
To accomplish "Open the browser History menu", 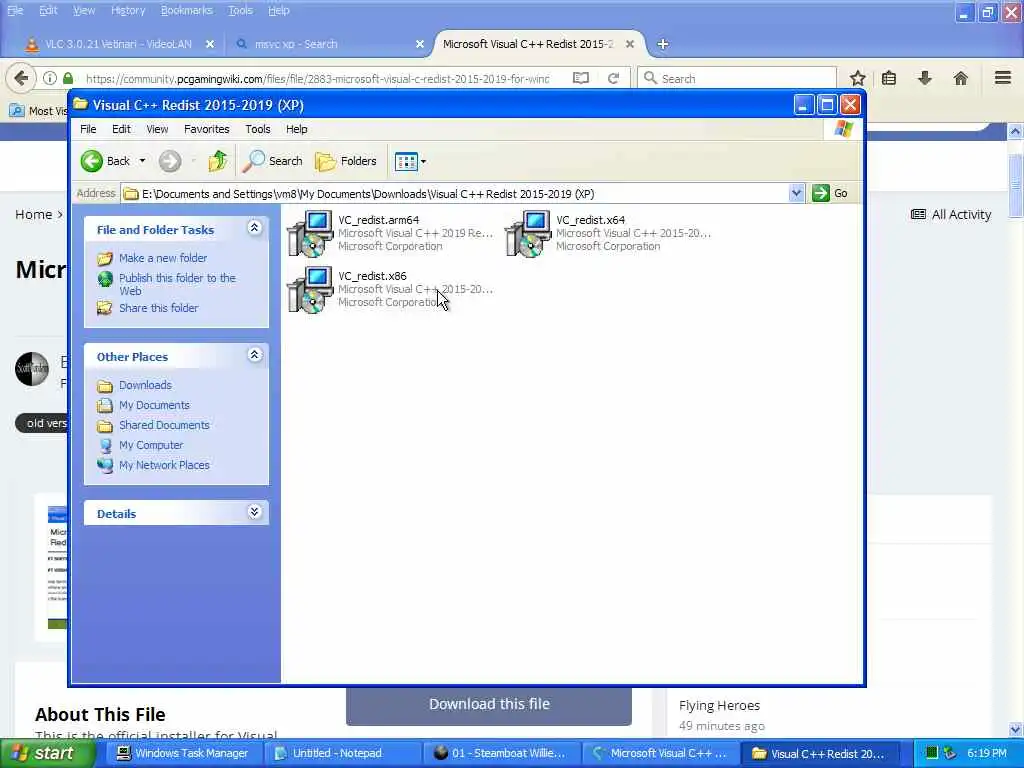I will tap(128, 10).
